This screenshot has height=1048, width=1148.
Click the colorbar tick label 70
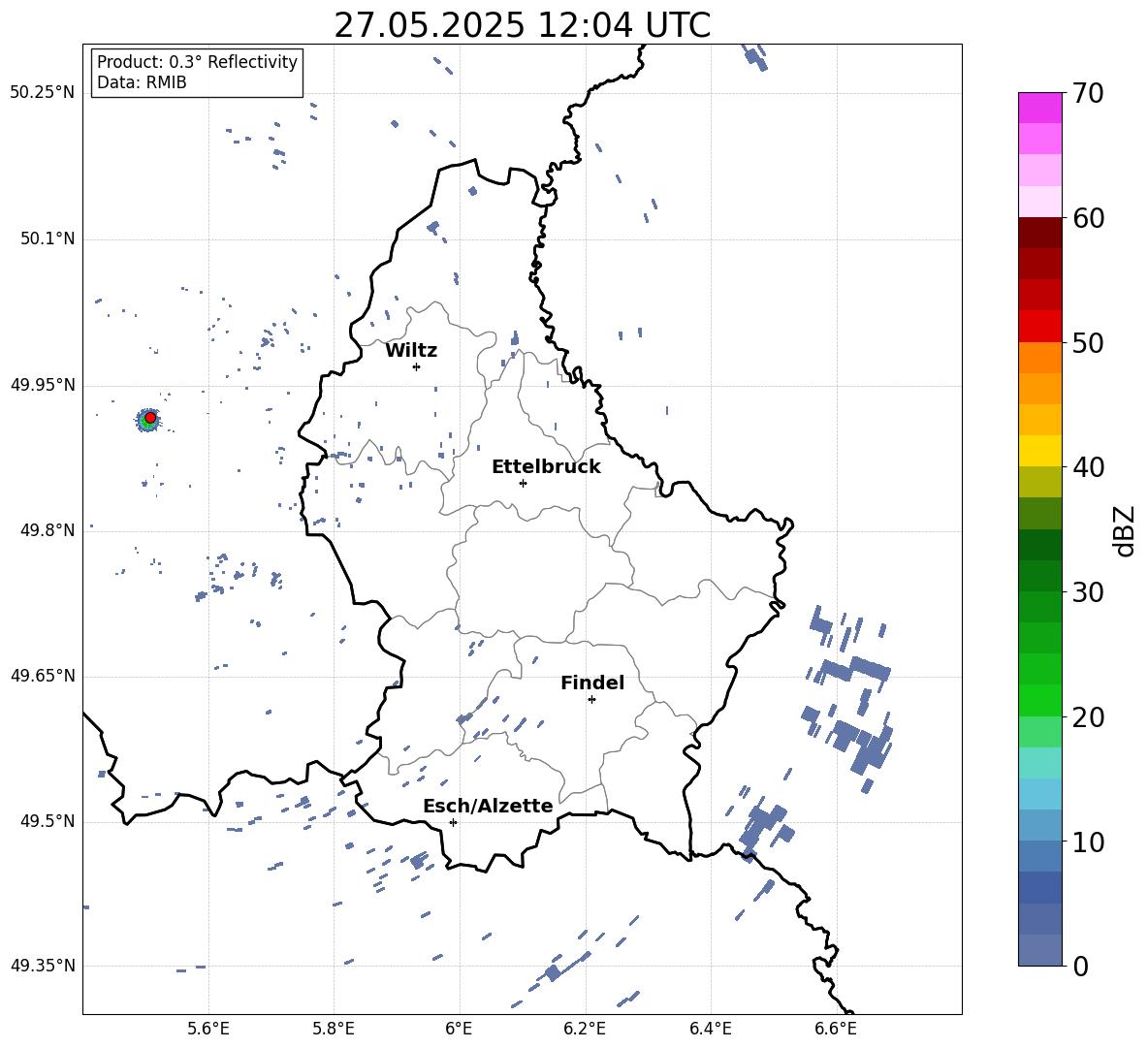[1088, 93]
